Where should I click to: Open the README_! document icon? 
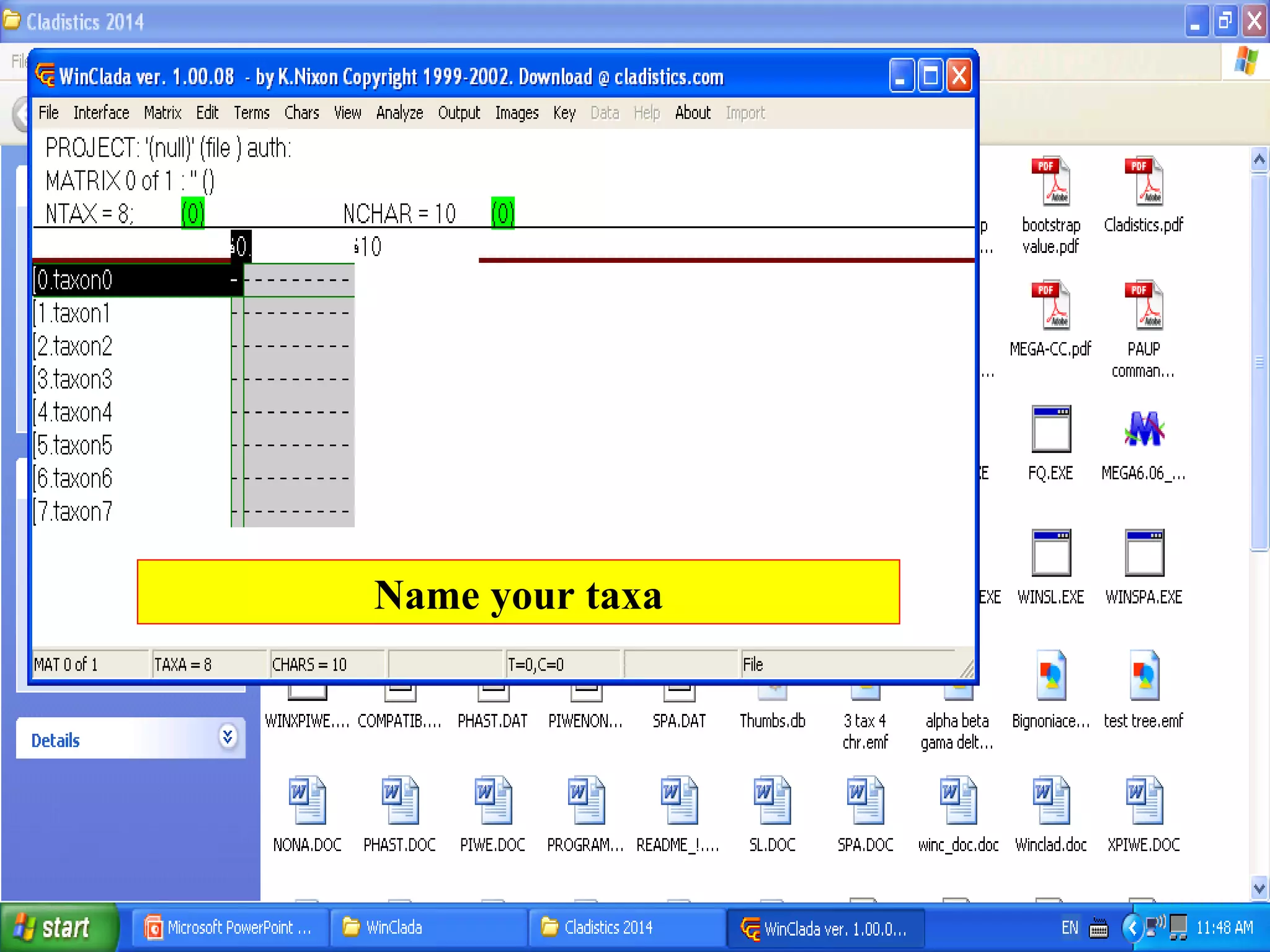(x=679, y=800)
